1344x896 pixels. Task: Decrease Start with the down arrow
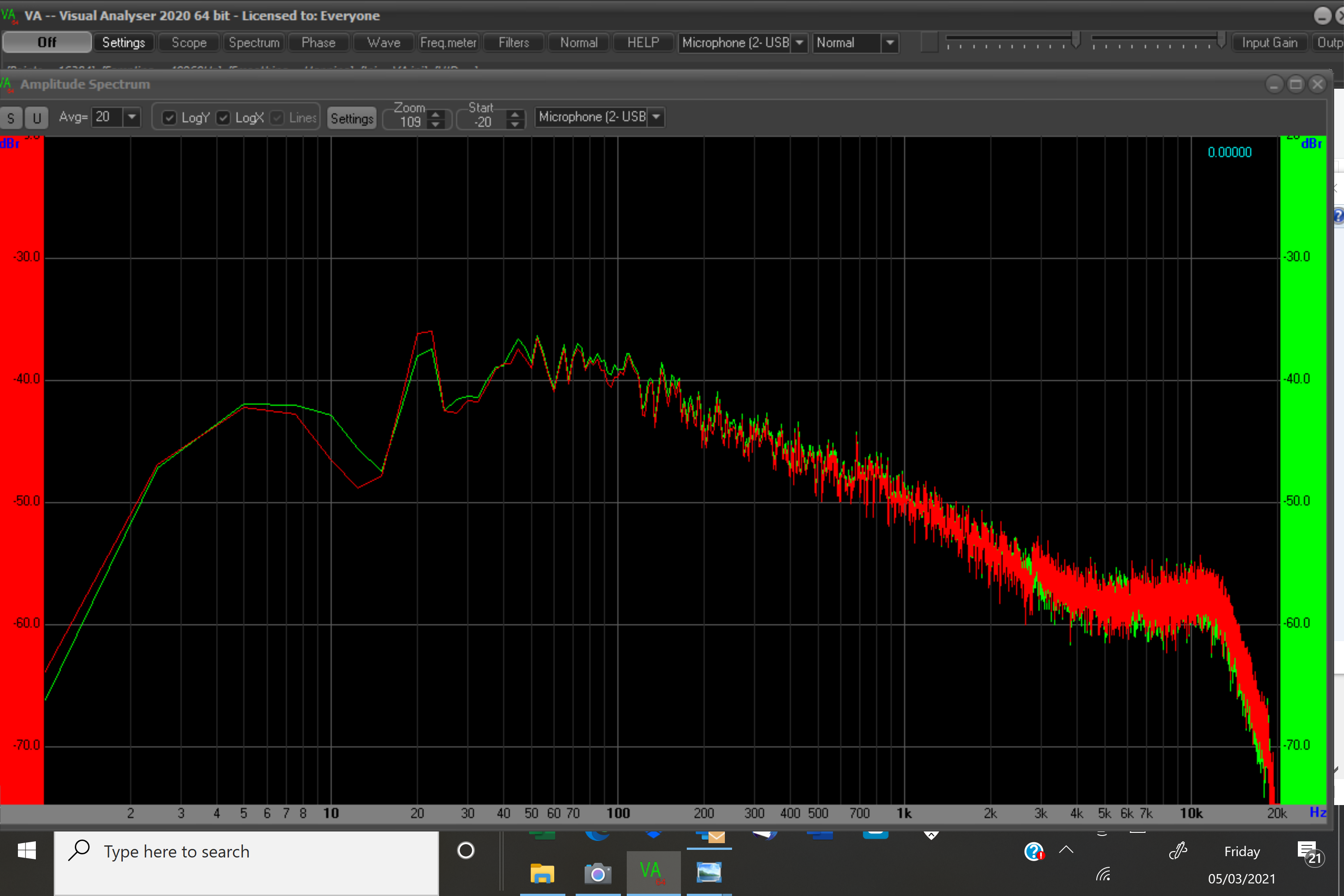coord(515,124)
